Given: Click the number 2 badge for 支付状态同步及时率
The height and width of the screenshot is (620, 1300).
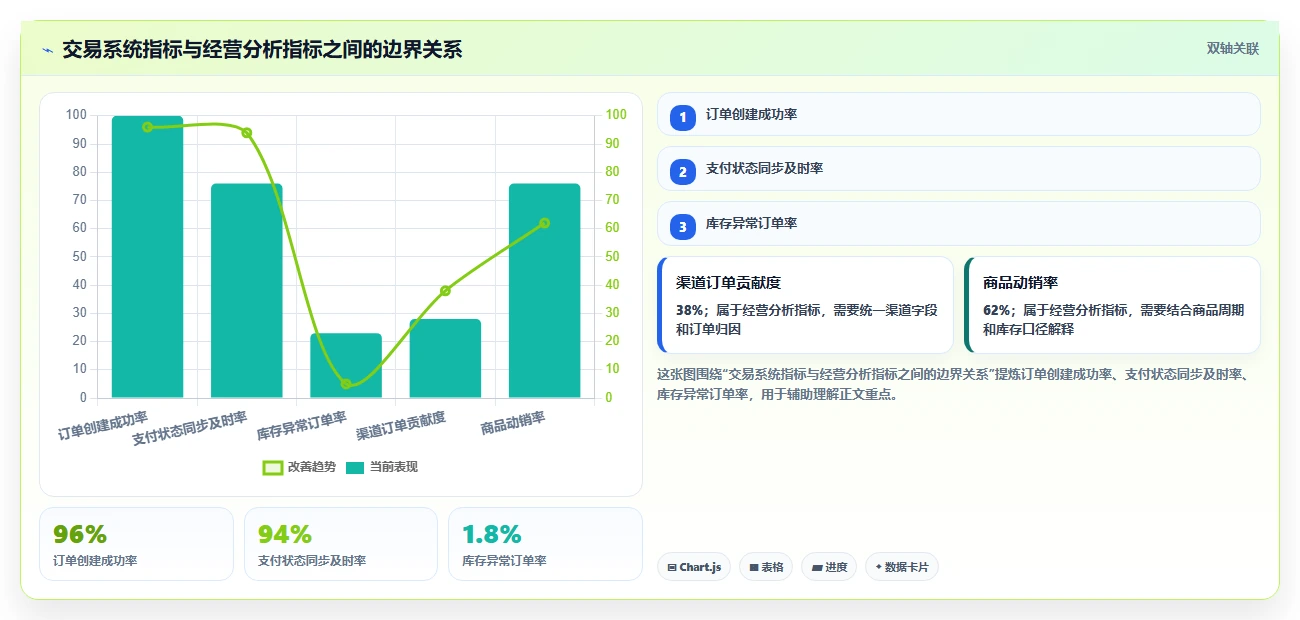Looking at the screenshot, I should tap(683, 172).
